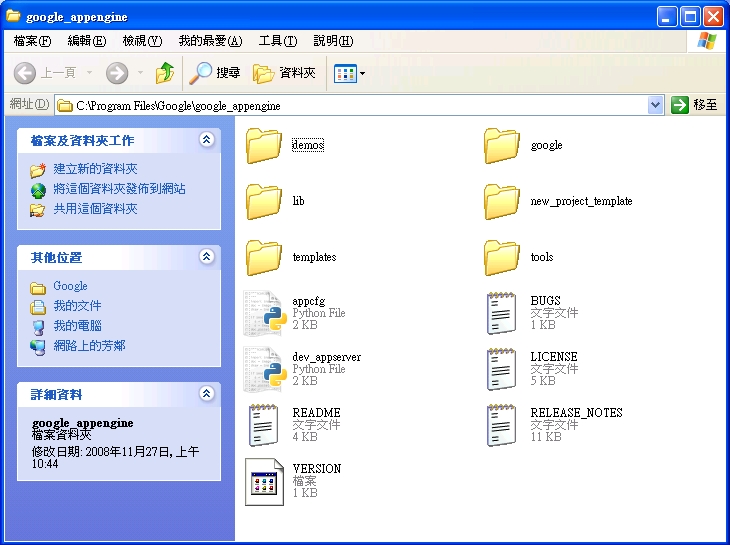Select the new_project_template folder icon
Viewport: 730px width, 545px height.
(x=501, y=202)
